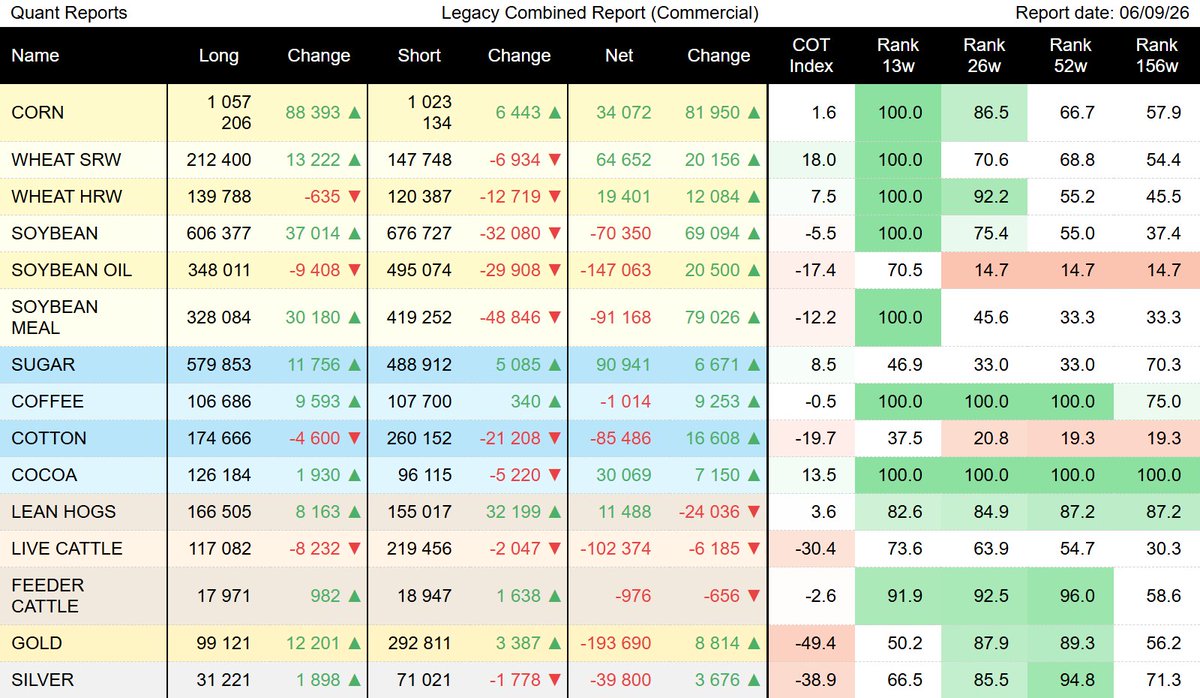Select the Long column header
This screenshot has width=1200, height=698.
coord(218,56)
